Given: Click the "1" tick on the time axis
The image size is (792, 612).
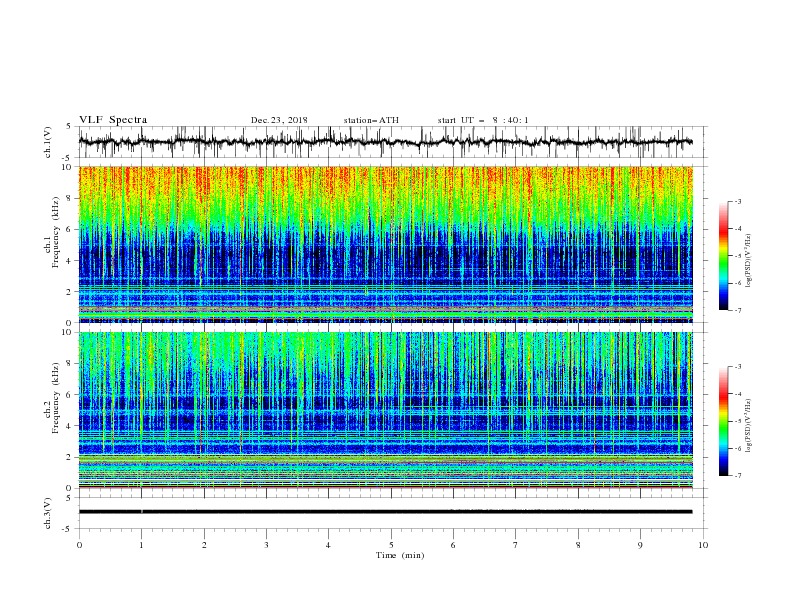Looking at the screenshot, I should [141, 545].
